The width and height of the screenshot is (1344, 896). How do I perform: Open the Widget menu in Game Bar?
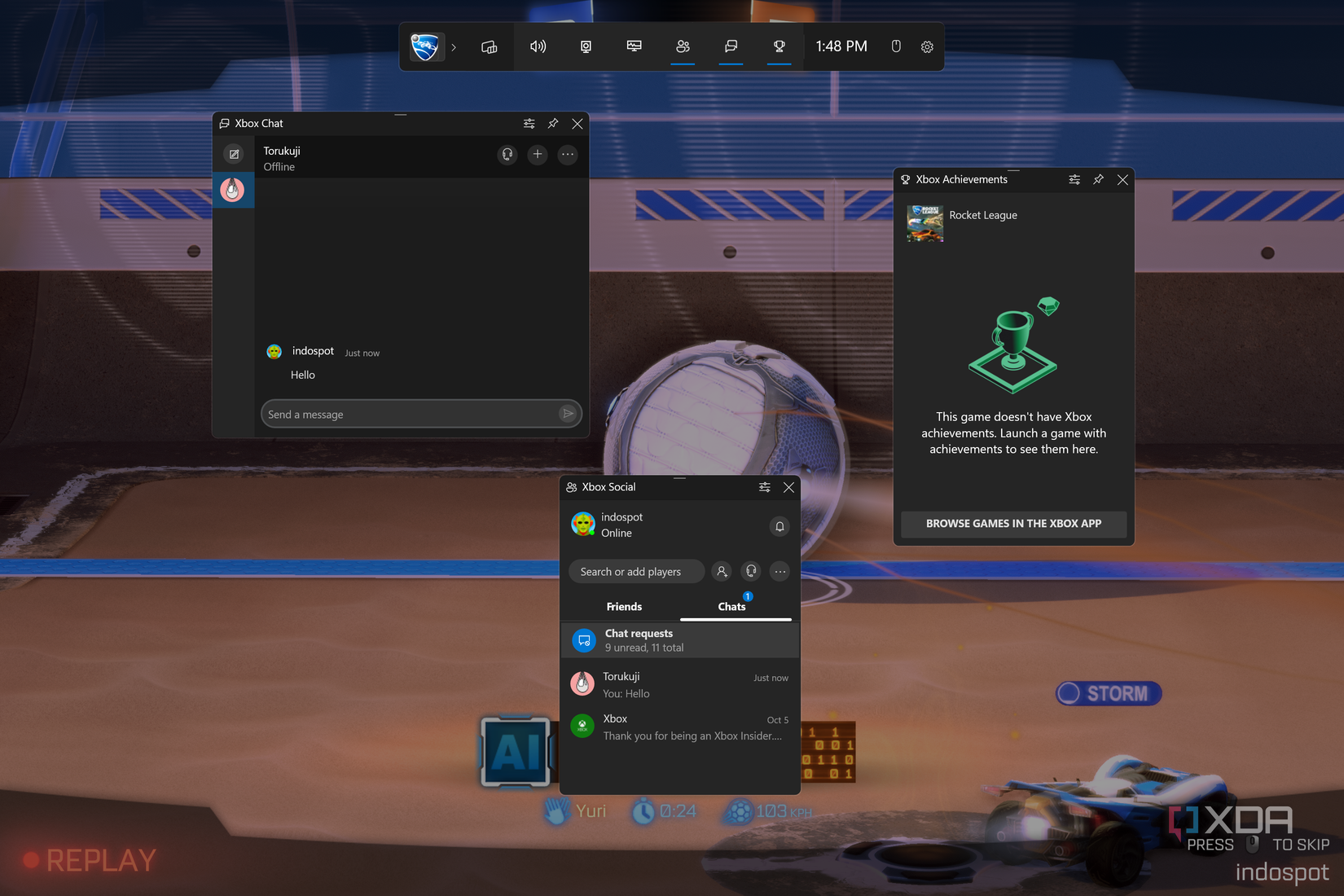tap(489, 46)
